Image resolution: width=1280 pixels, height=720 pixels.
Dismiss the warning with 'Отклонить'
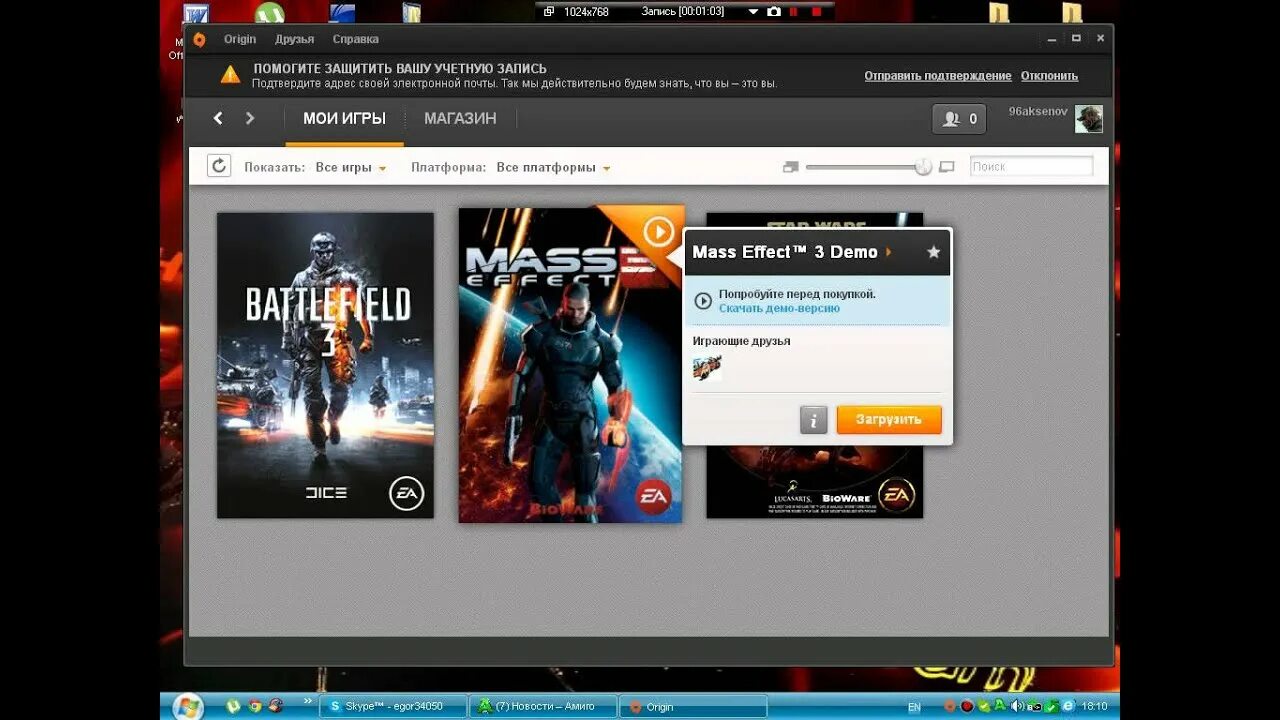click(1049, 76)
